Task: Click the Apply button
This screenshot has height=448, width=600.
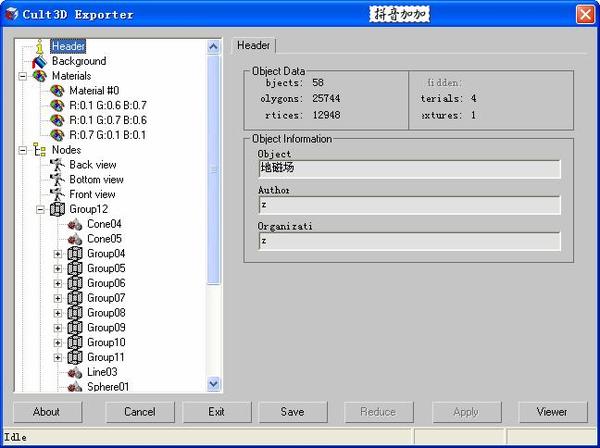Action: click(466, 412)
